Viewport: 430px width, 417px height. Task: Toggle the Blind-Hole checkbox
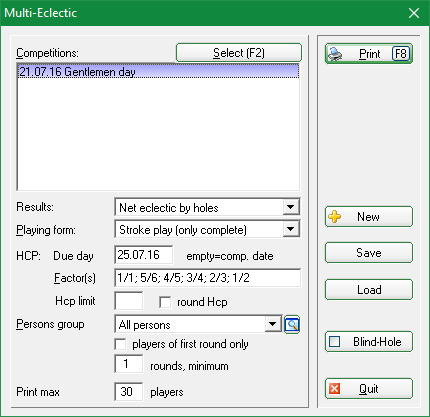pos(334,342)
